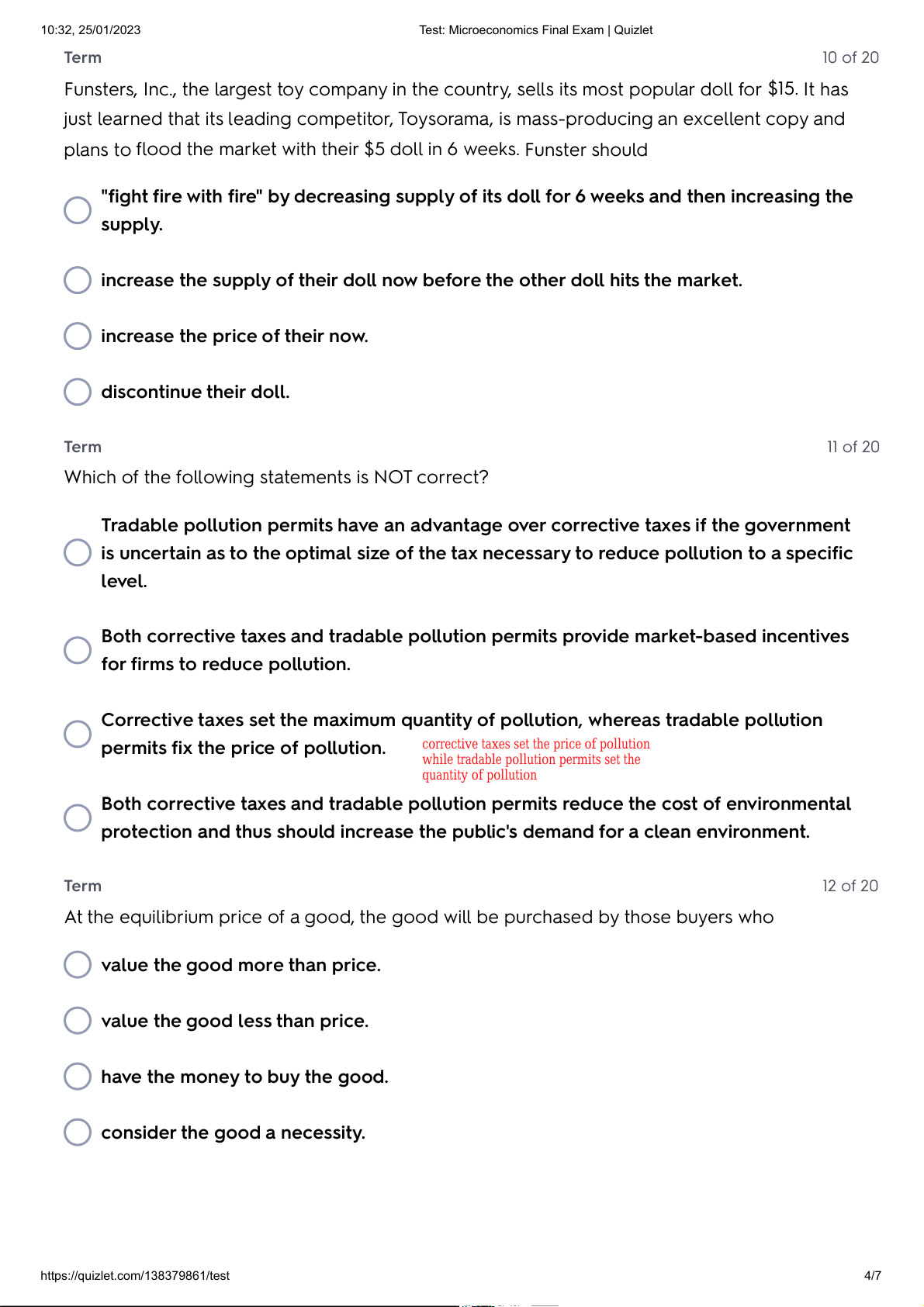Pick "consider the good a necessity" option
Image resolution: width=924 pixels, height=1307 pixels.
click(x=78, y=1132)
